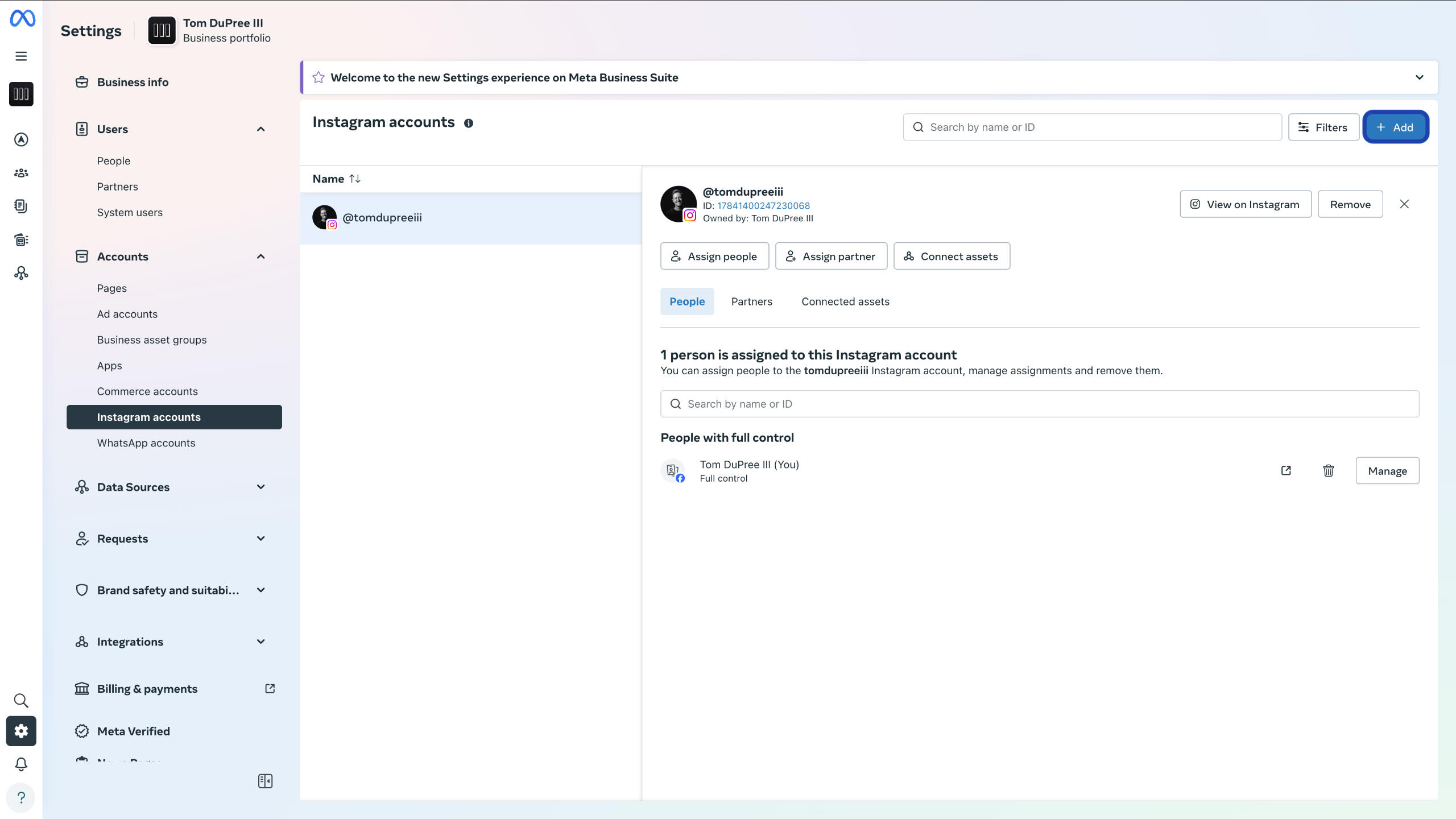Open the help question mark icon
This screenshot has width=1456, height=819.
[x=21, y=797]
